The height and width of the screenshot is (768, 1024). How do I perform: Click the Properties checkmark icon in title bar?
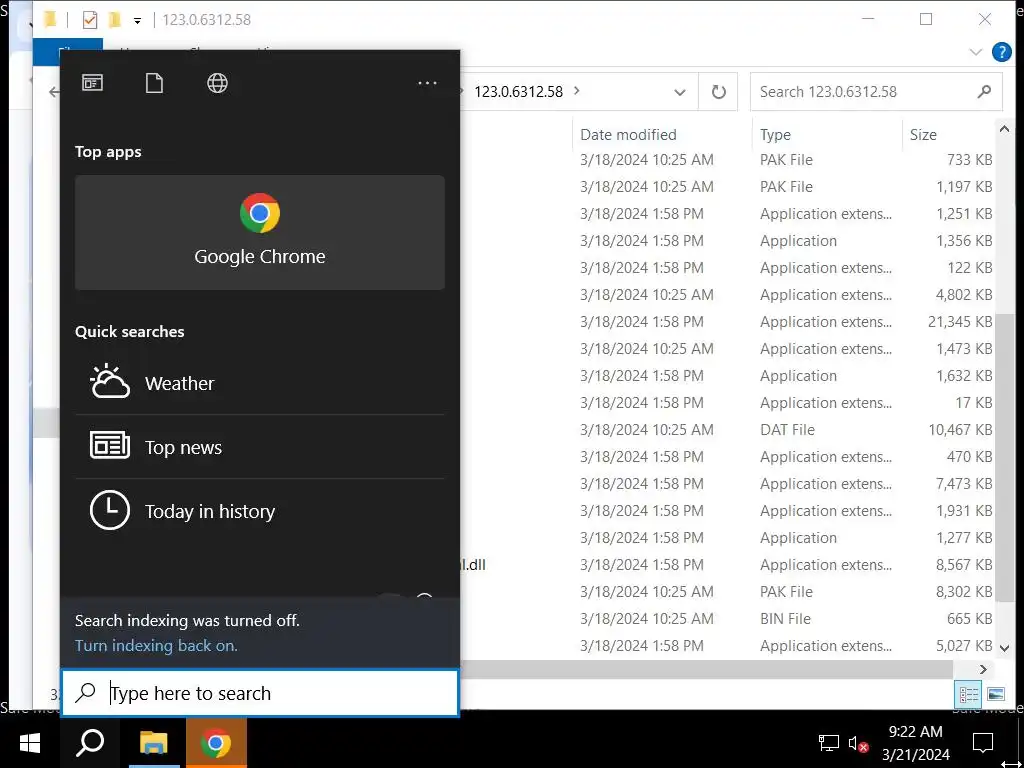click(89, 20)
